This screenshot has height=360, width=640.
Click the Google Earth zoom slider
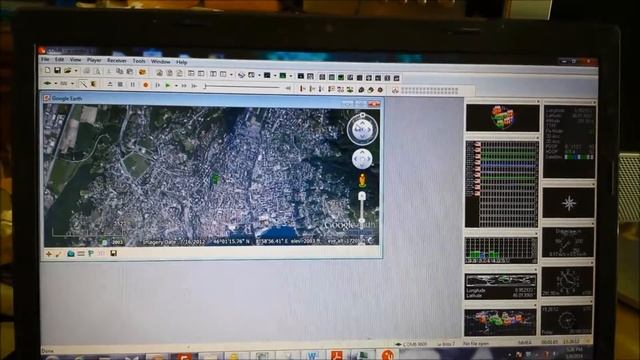(362, 208)
